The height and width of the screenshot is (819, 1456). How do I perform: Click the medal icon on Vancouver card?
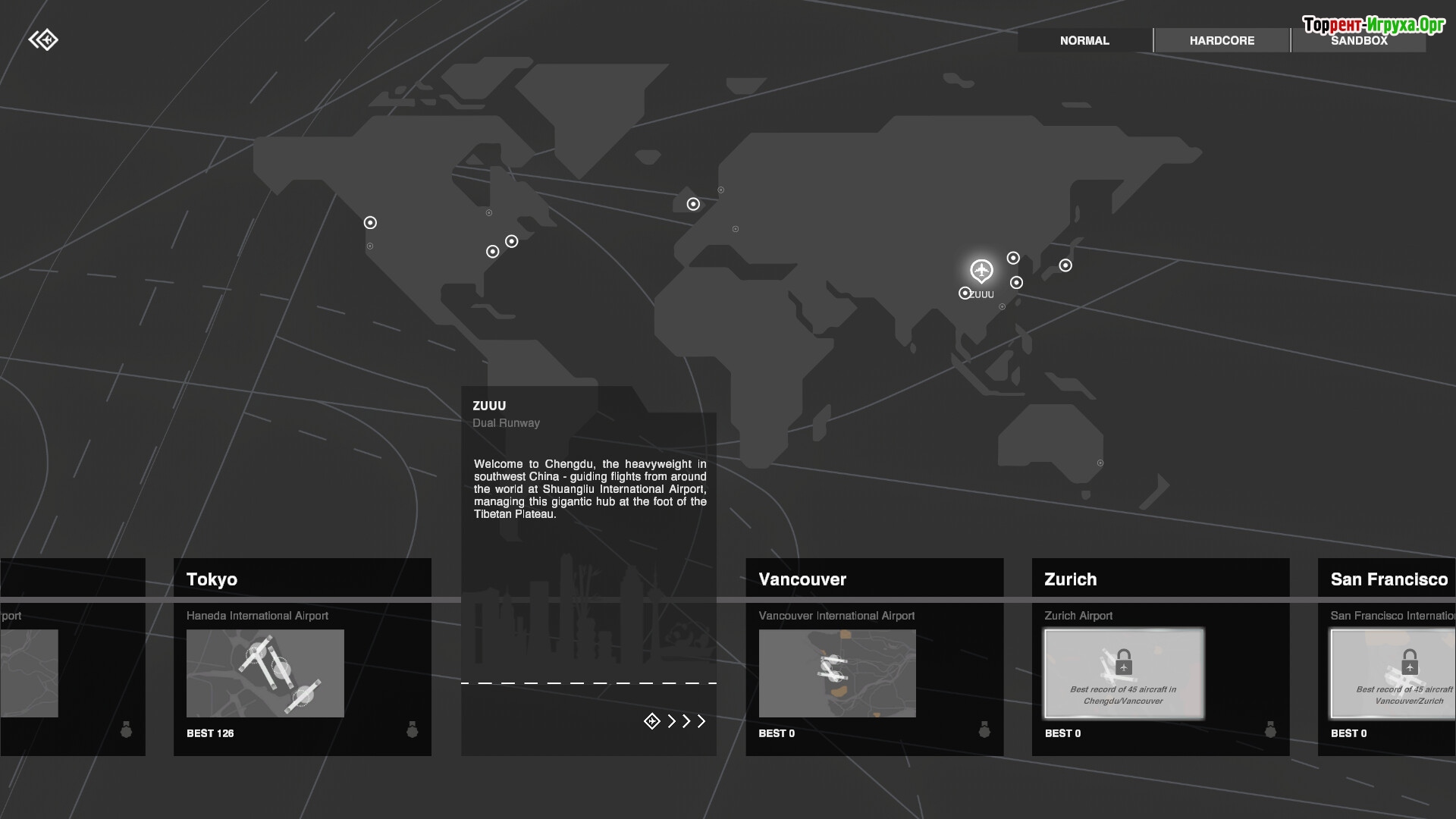(984, 730)
